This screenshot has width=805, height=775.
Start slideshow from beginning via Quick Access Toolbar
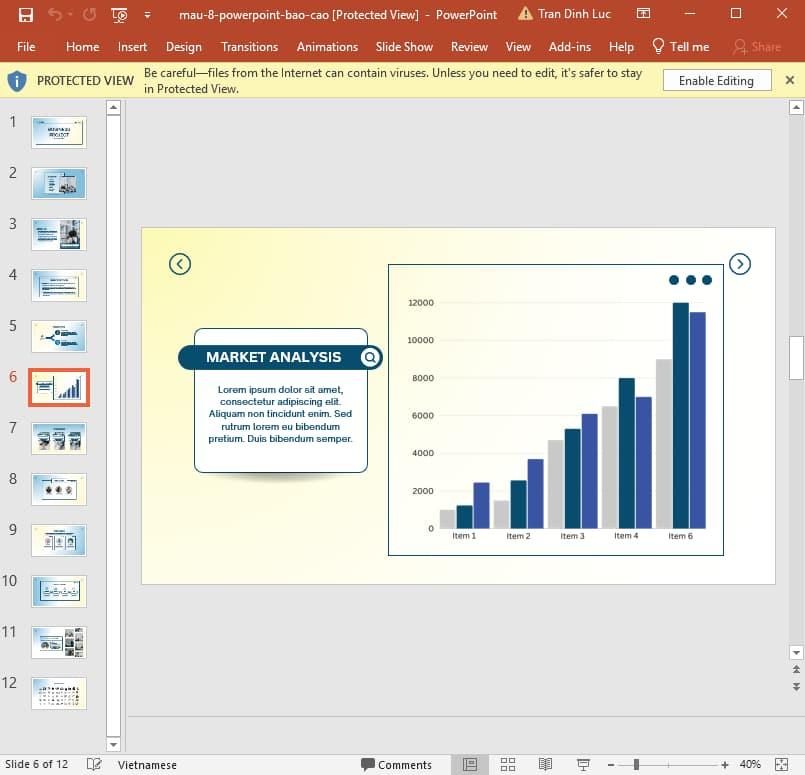point(117,14)
